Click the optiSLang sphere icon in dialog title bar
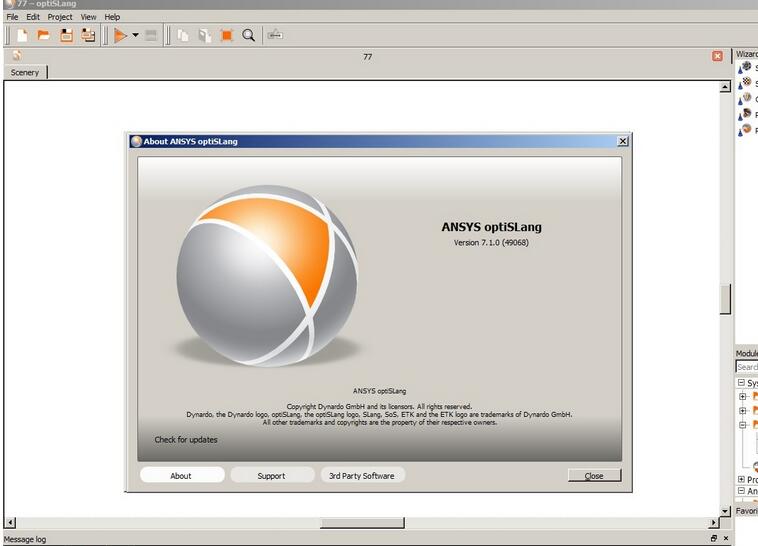Viewport: 758px width, 546px height. [x=136, y=141]
